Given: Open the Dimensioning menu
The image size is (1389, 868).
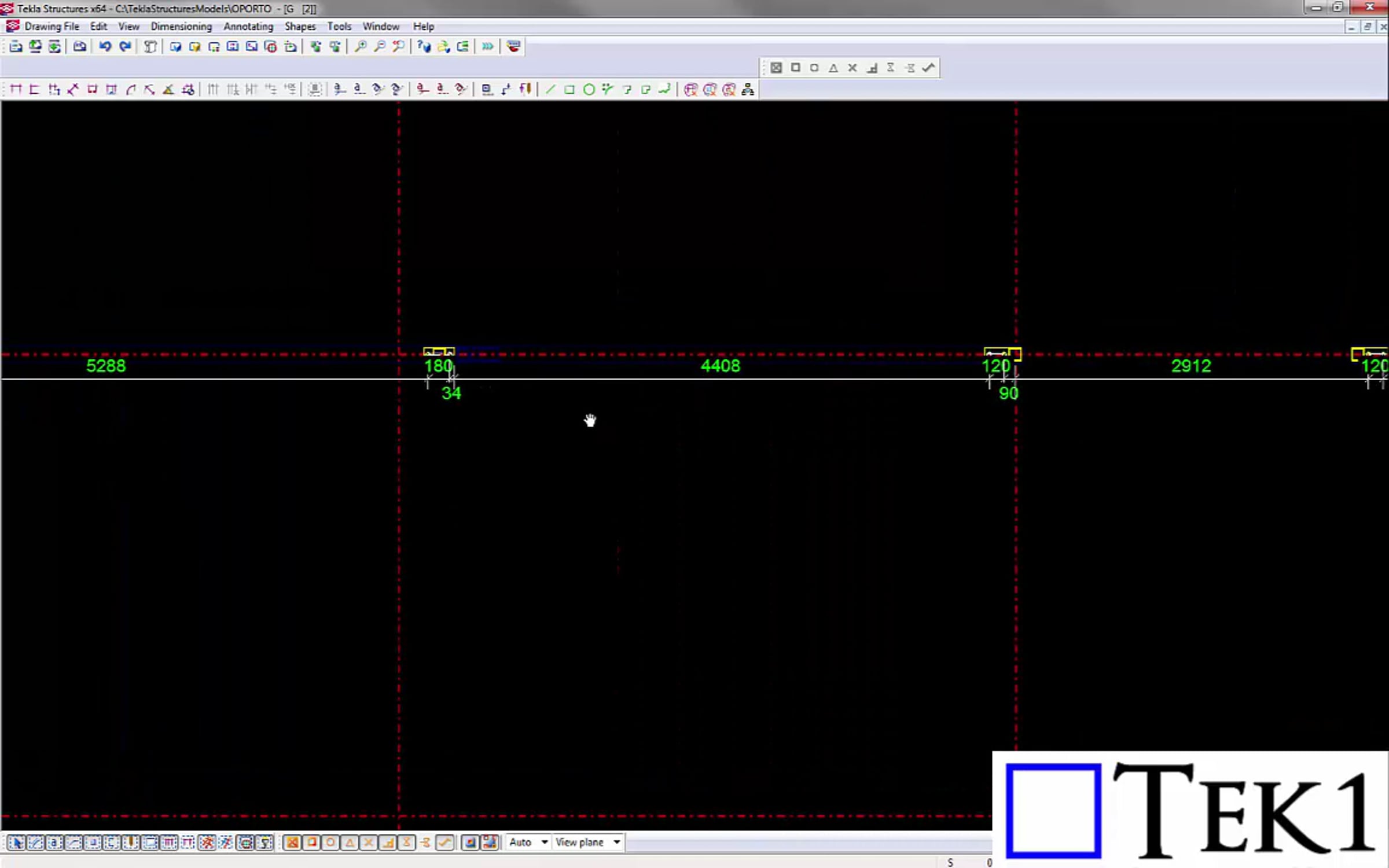Looking at the screenshot, I should pyautogui.click(x=181, y=27).
